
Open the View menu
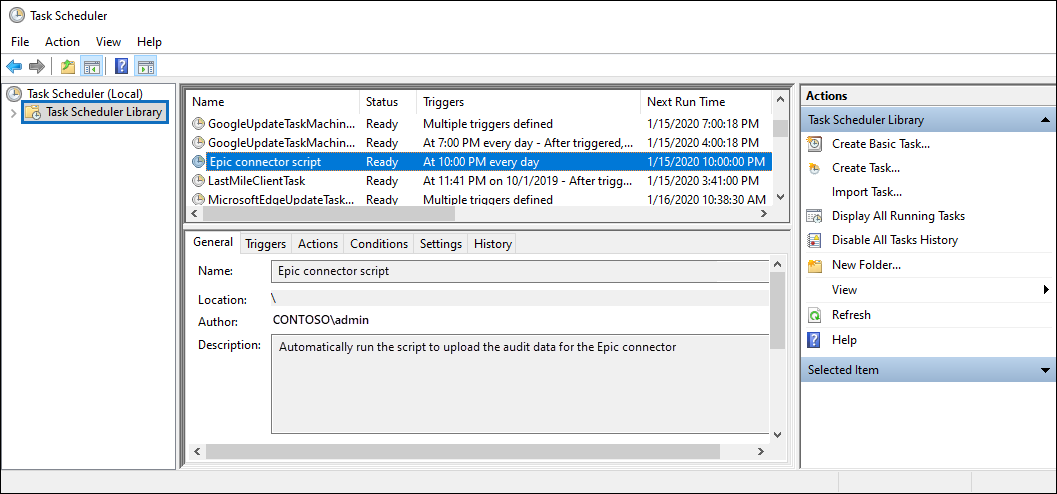[x=109, y=42]
